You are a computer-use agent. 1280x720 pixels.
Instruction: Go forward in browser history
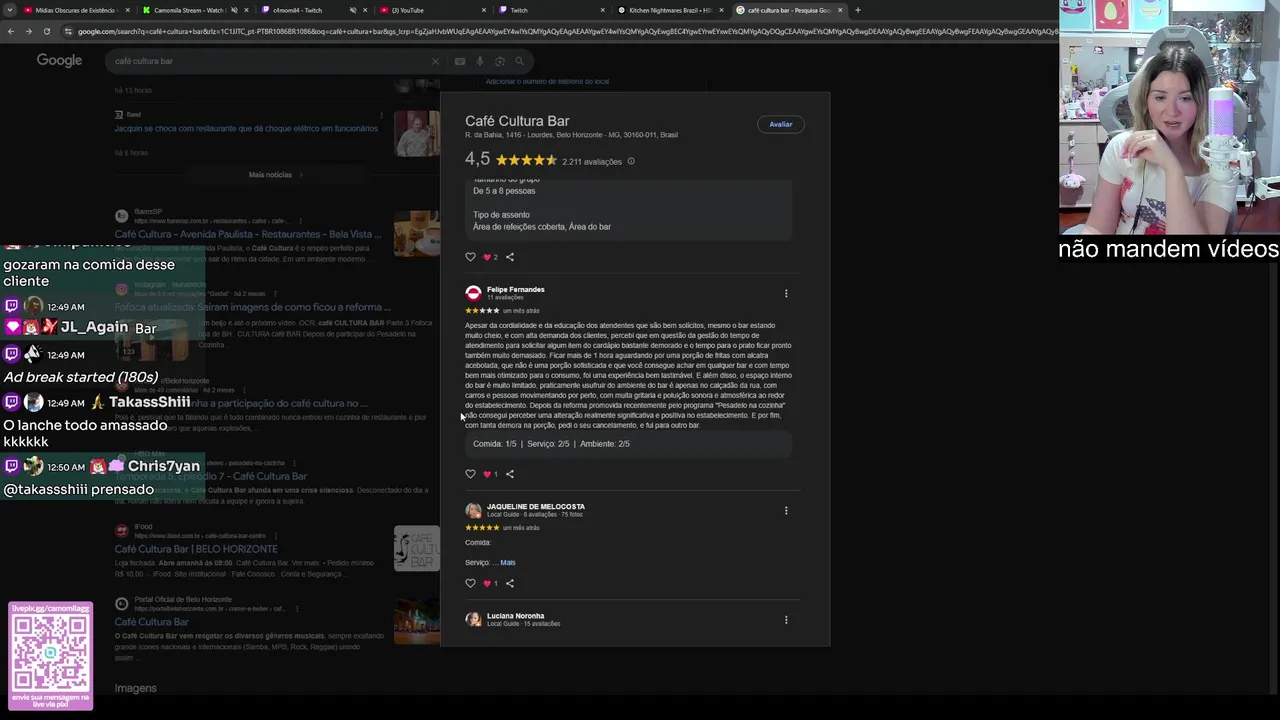[28, 31]
